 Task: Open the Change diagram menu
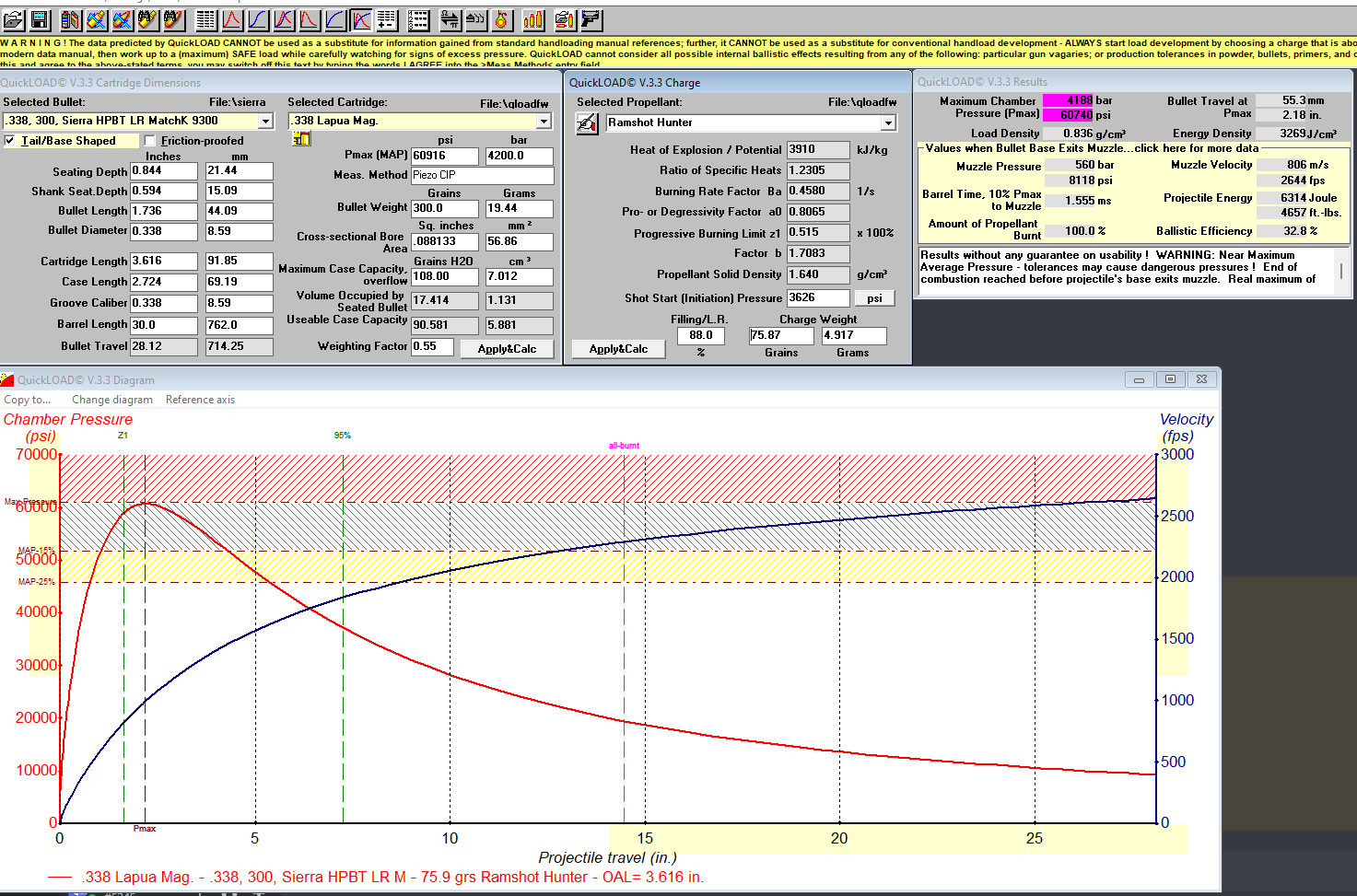pos(112,400)
